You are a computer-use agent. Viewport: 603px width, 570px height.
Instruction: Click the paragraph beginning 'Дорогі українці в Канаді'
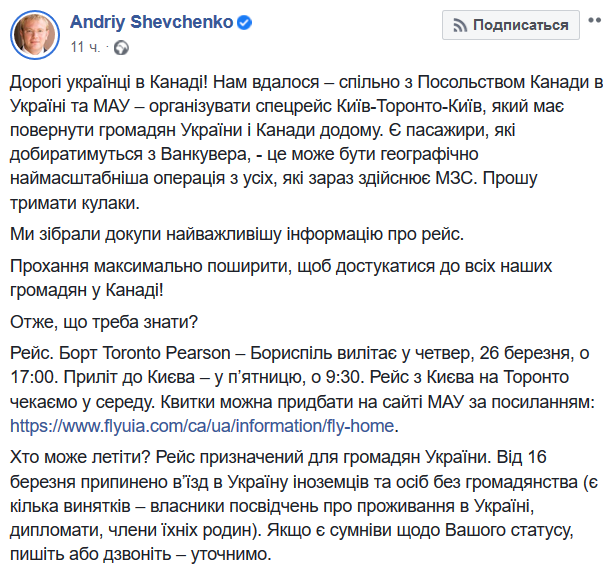click(306, 142)
